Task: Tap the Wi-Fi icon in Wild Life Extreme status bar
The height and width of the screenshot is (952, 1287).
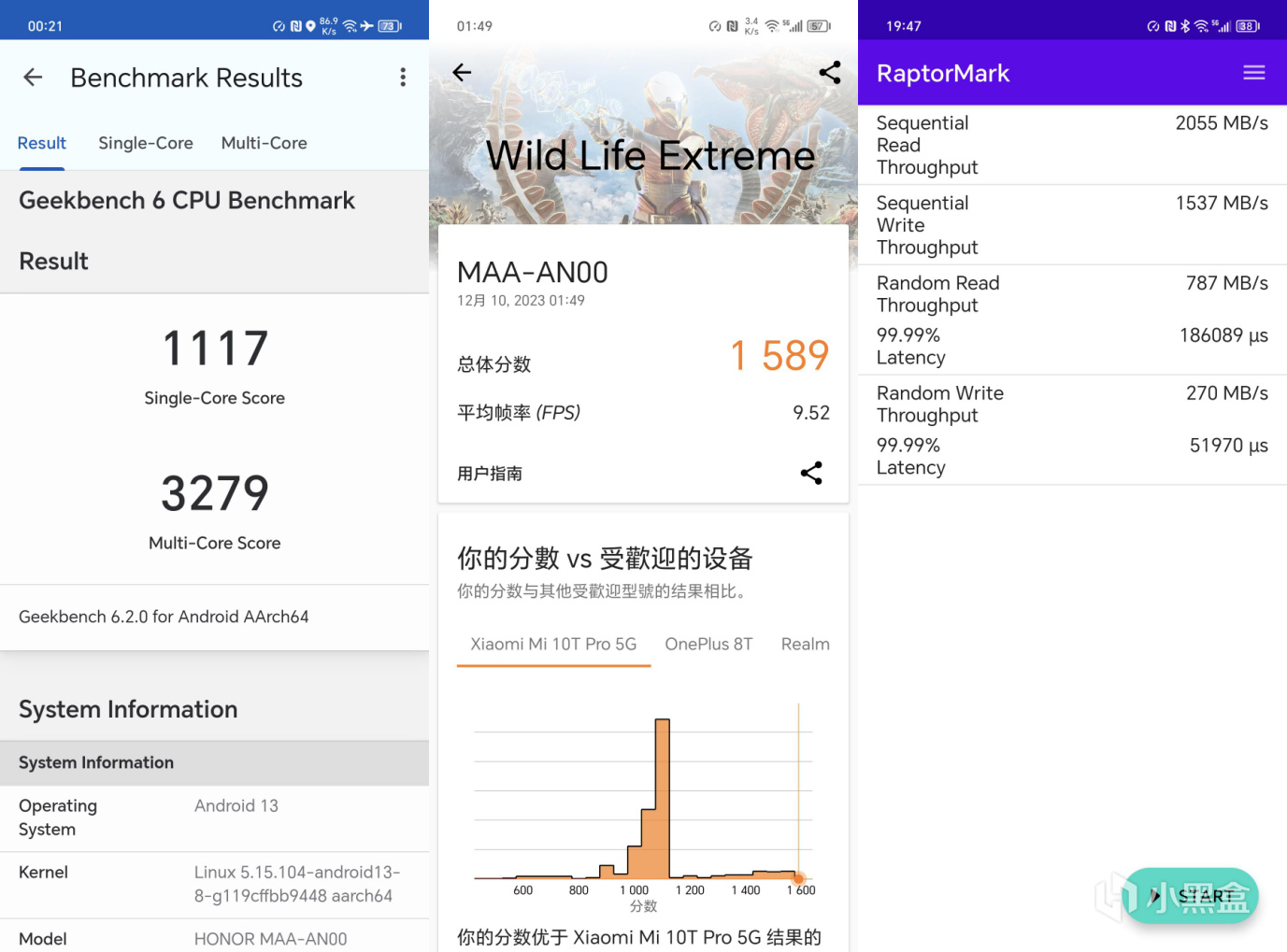Action: [x=772, y=26]
